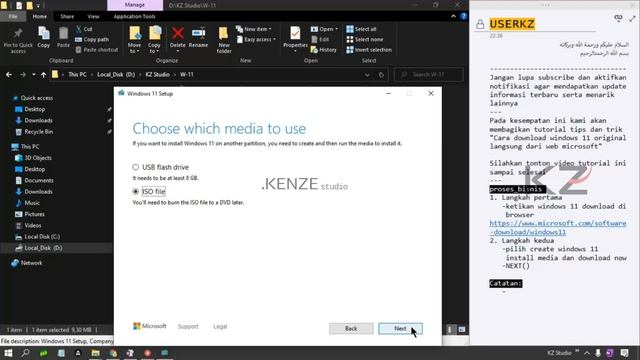This screenshot has height=360, width=640.
Task: Select Recycle Bin in navigation pane
Action: click(x=38, y=132)
